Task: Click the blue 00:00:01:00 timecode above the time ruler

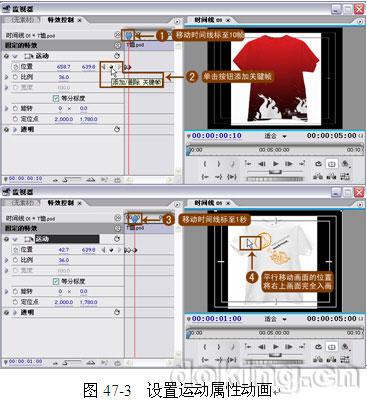Action: click(217, 319)
